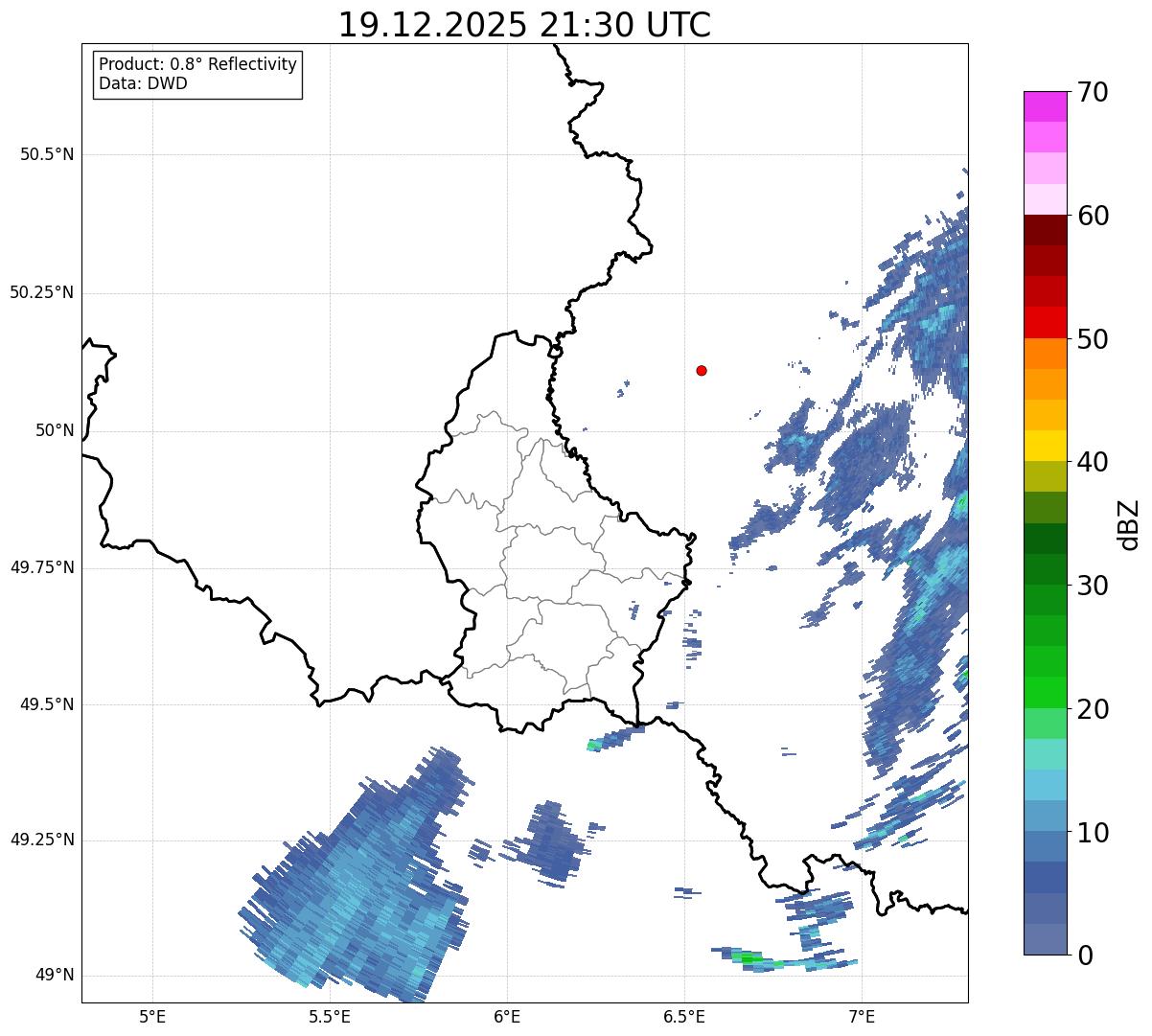Image resolution: width=1152 pixels, height=1036 pixels.
Task: Click the 6.5°E longitude label
Action: pos(684,1016)
